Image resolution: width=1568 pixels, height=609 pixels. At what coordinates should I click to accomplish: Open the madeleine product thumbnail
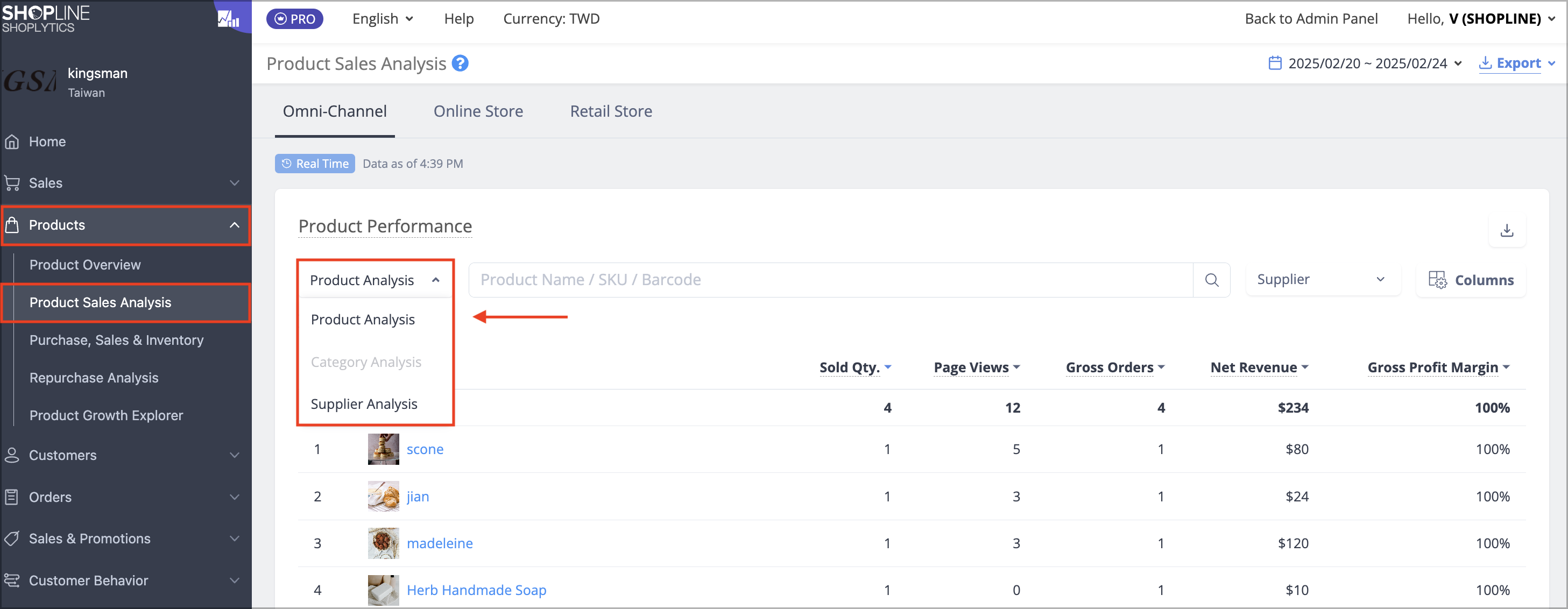384,543
